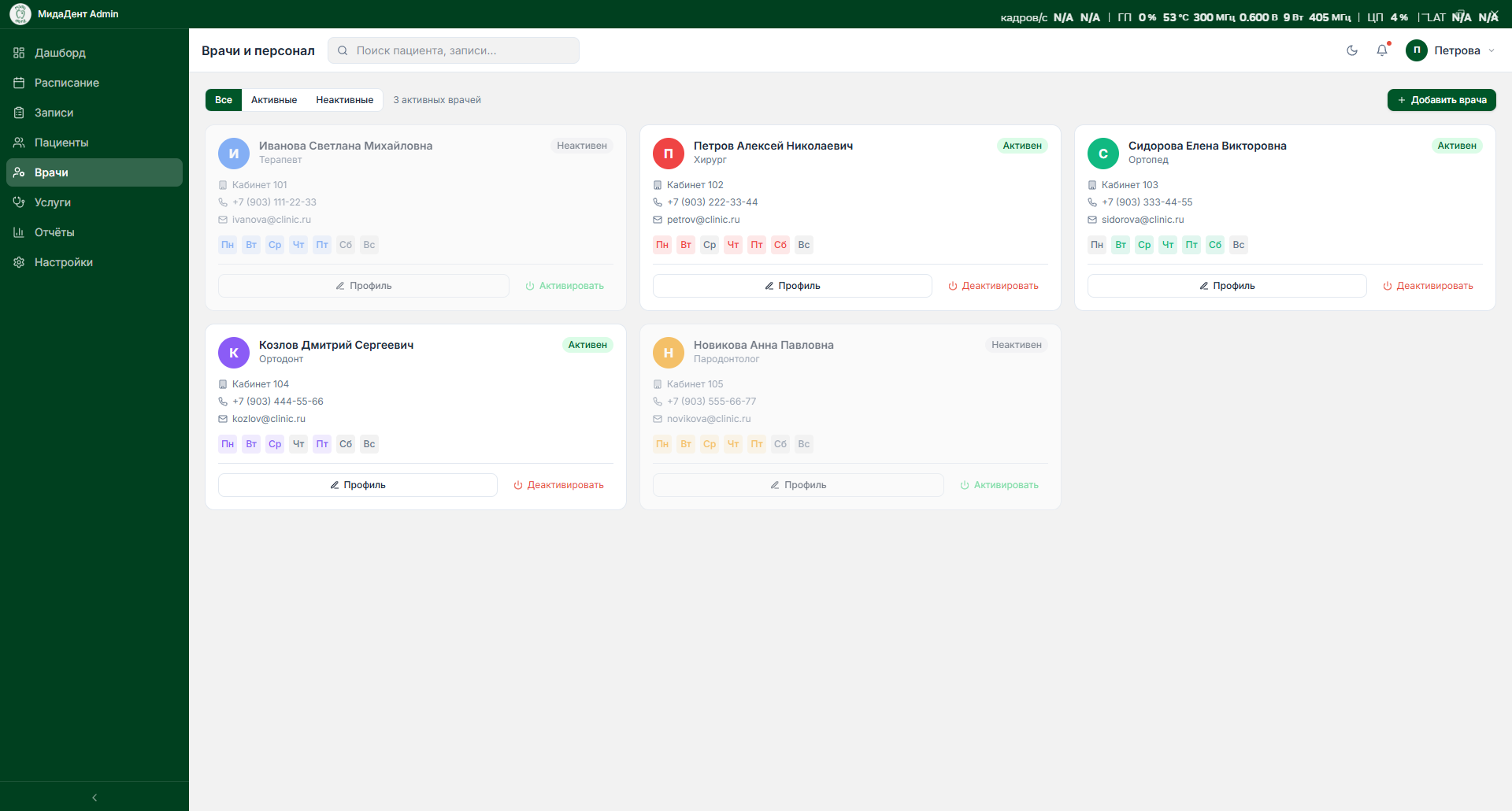The height and width of the screenshot is (811, 1512).
Task: Click Иванова's blue avatar И
Action: 234,154
